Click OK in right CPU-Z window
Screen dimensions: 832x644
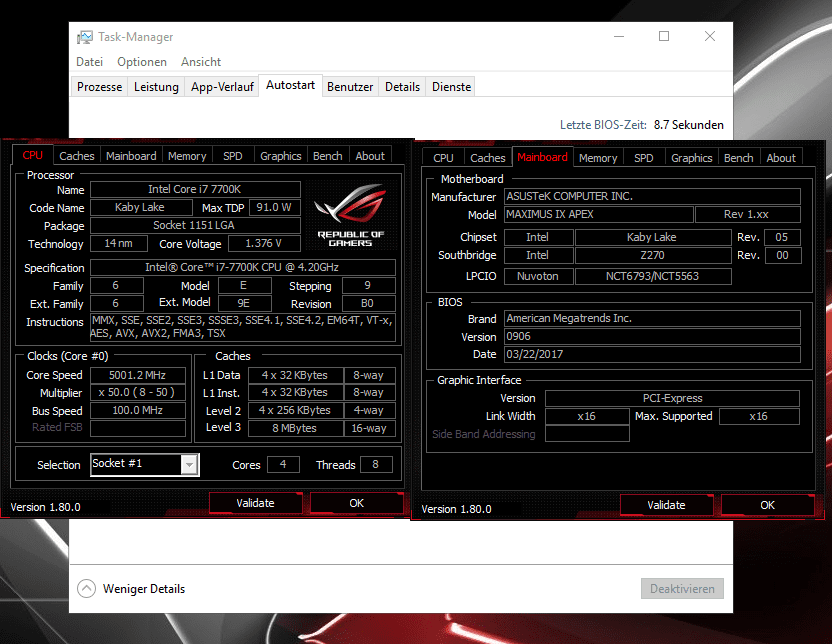click(x=767, y=505)
